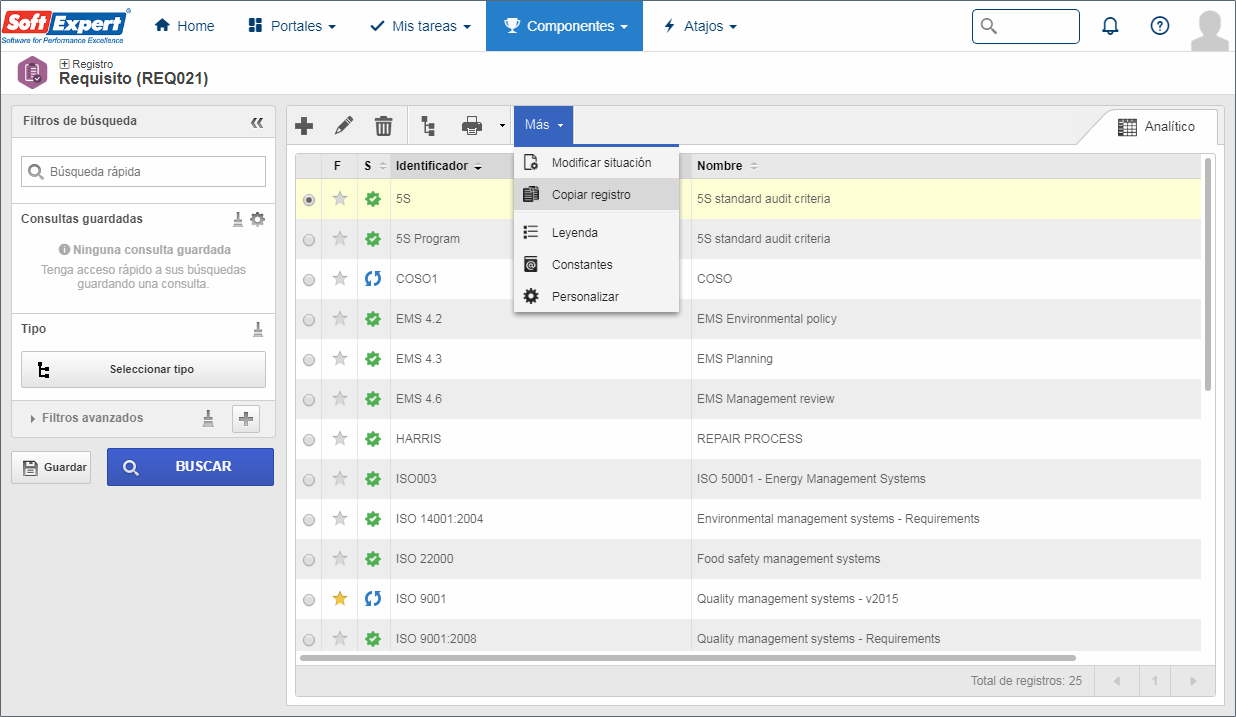Click the trash delete icon

tap(384, 126)
